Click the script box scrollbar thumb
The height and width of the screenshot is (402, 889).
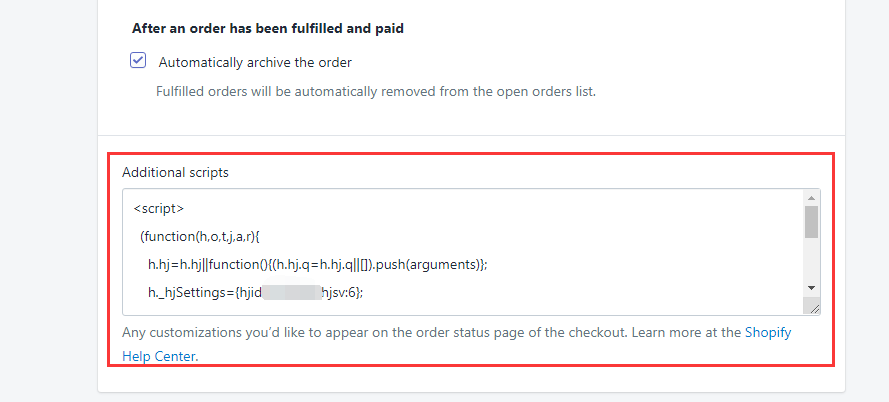tap(811, 221)
